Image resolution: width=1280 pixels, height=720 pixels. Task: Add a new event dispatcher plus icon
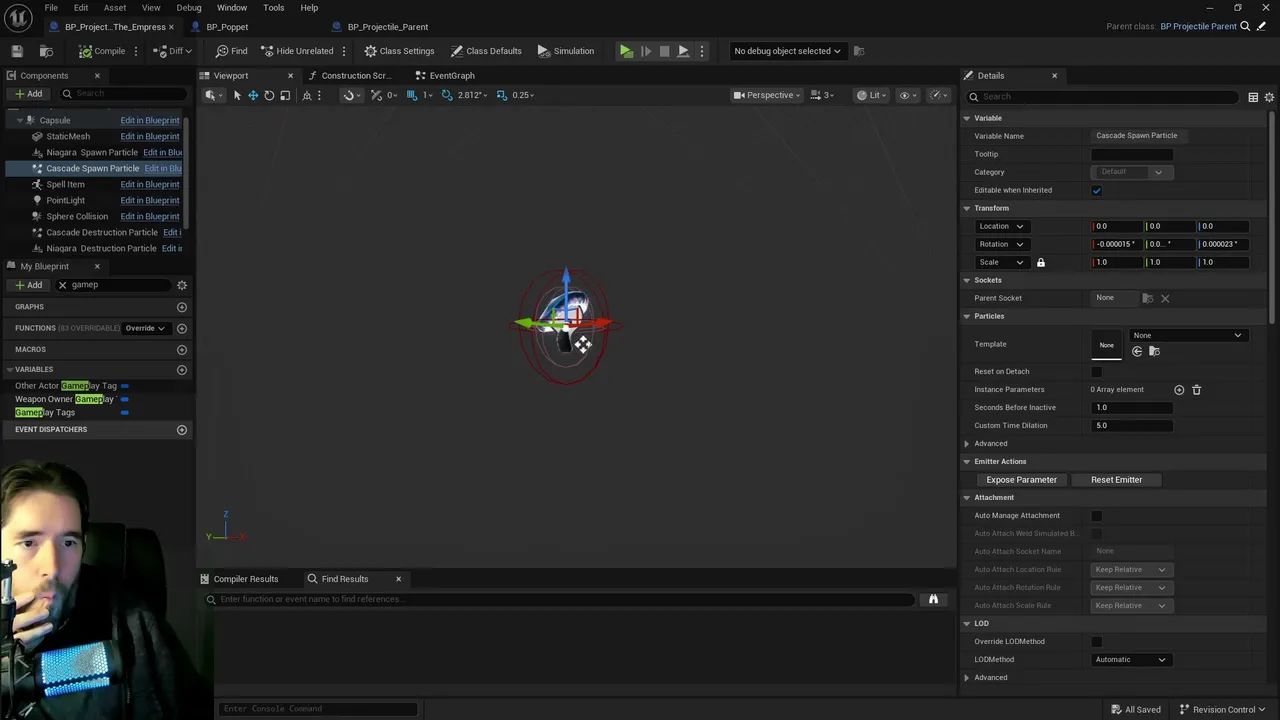(x=182, y=430)
